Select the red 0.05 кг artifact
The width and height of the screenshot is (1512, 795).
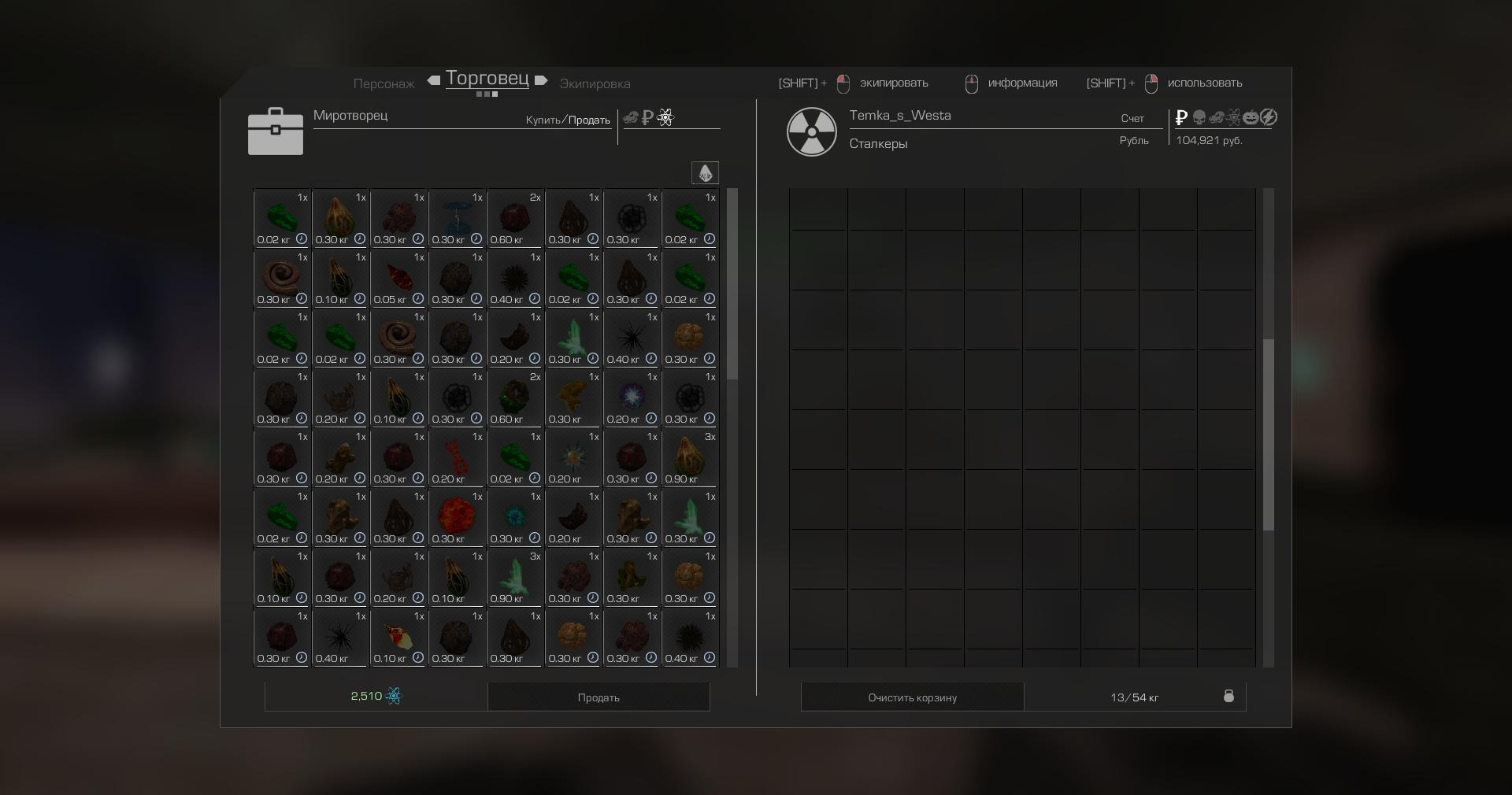click(x=398, y=278)
